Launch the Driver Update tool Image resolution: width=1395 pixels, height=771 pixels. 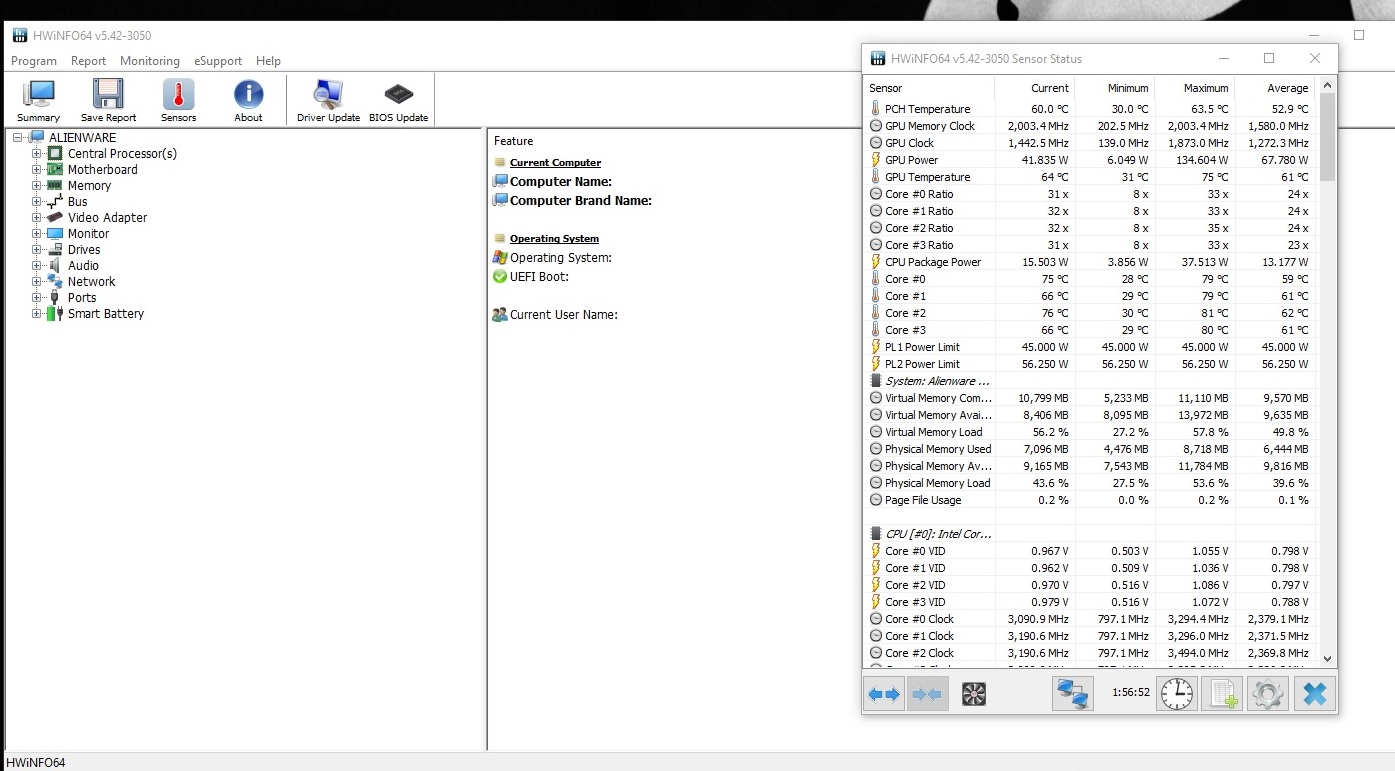pos(328,101)
